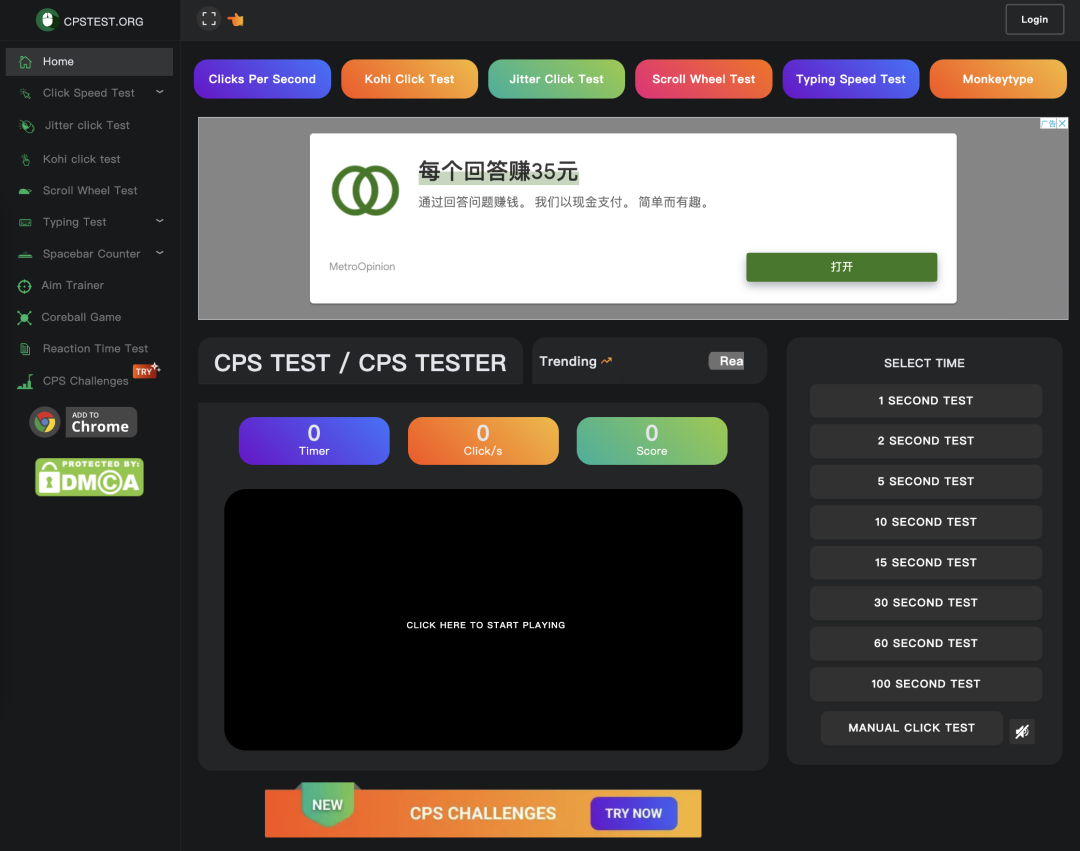
Task: Click the Trending arrow icon
Action: pos(606,361)
